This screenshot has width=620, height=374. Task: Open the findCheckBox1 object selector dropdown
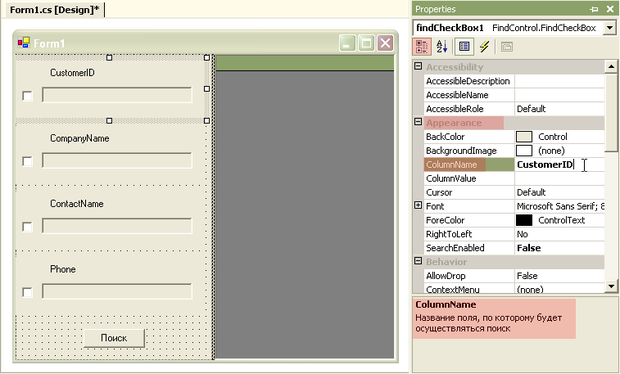(x=609, y=28)
